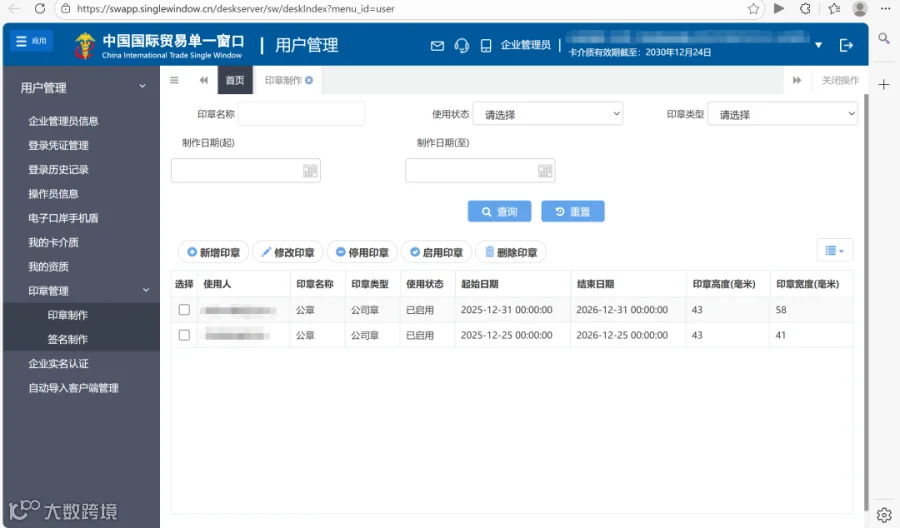Open browser extensions puzzle icon
This screenshot has height=528, width=900.
[805, 9]
